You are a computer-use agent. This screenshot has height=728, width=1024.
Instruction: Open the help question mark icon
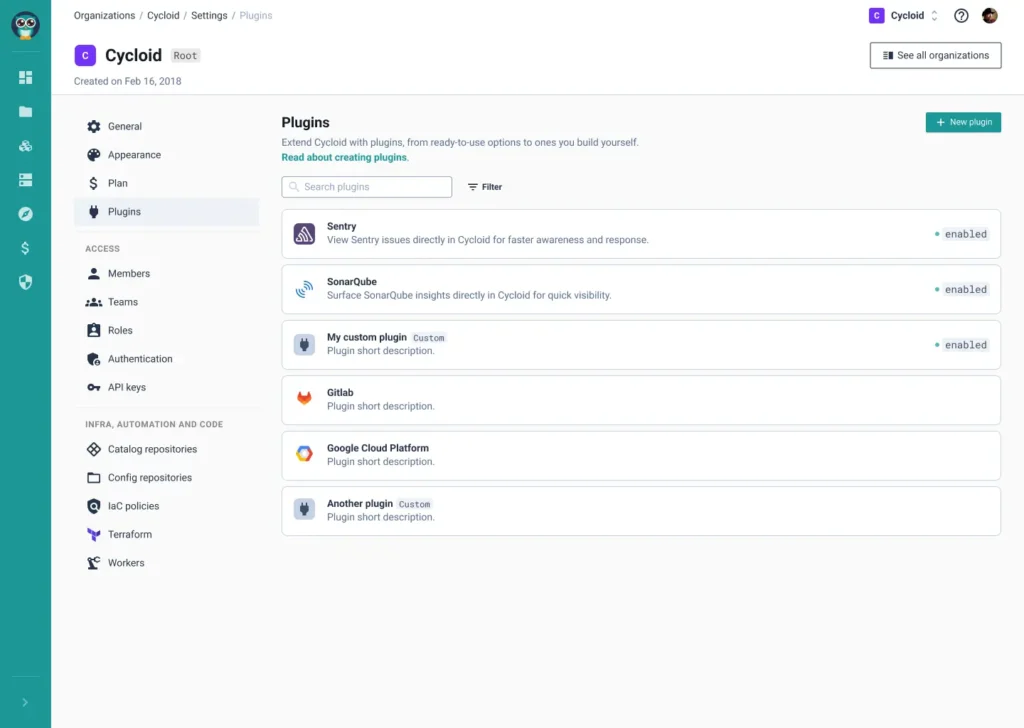961,16
